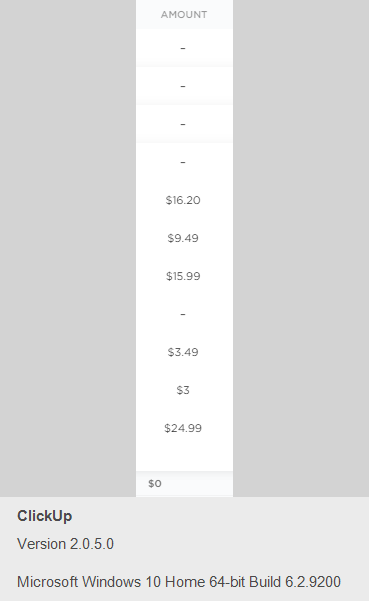Click the $3 amount value
This screenshot has width=369, height=601.
[183, 390]
